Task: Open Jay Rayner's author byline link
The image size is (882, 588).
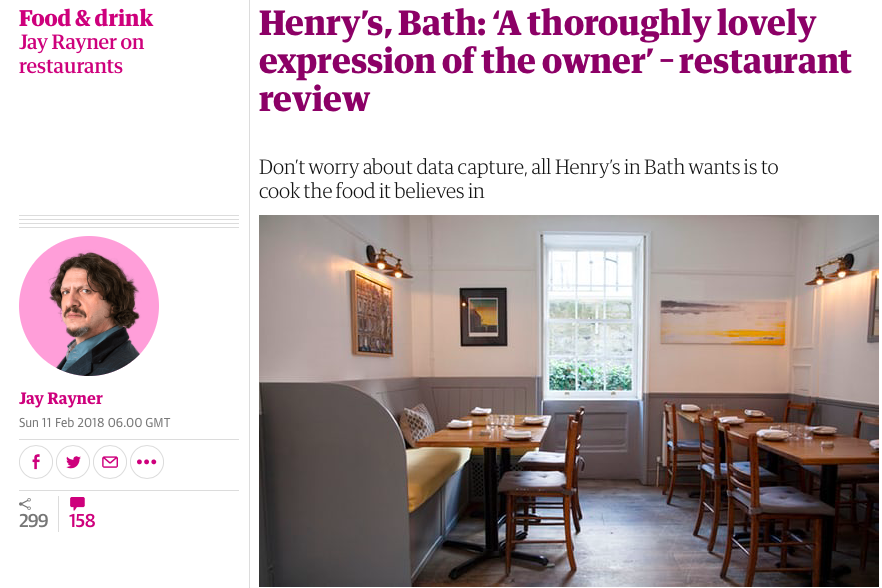Action: point(61,398)
